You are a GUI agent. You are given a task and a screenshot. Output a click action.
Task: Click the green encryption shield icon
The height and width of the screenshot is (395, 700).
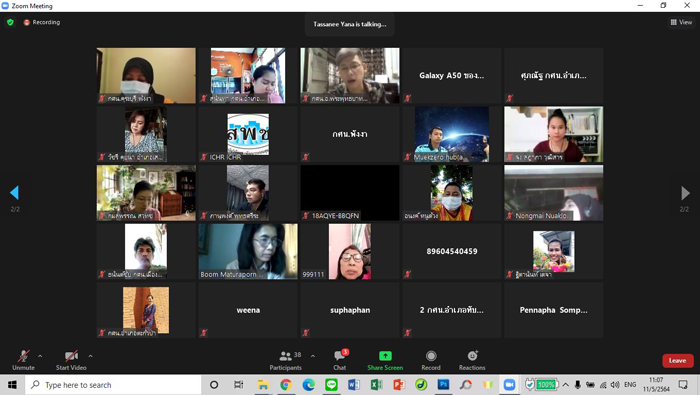pyautogui.click(x=10, y=22)
